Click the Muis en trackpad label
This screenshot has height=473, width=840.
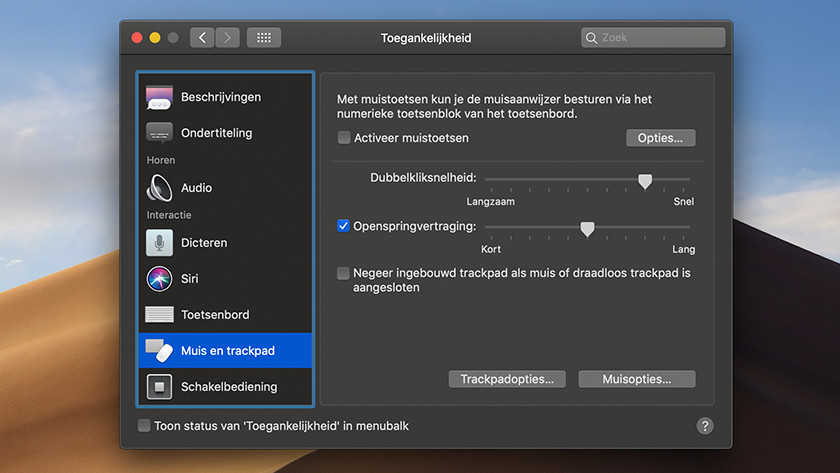tap(228, 350)
